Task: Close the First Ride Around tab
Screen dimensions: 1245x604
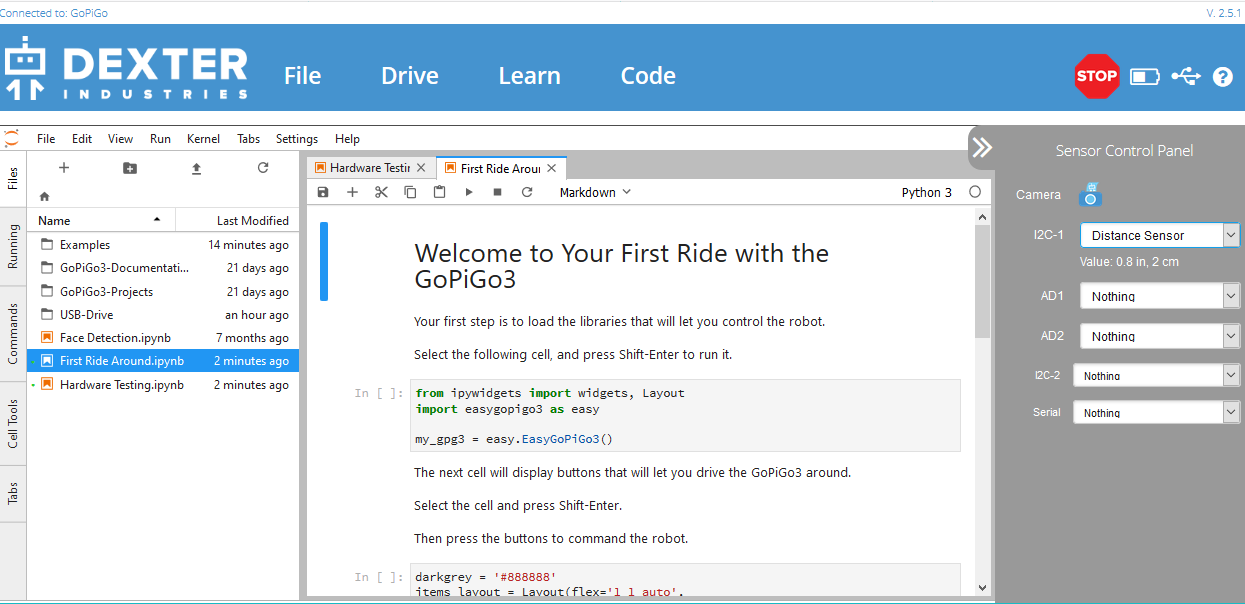Action: coord(552,168)
